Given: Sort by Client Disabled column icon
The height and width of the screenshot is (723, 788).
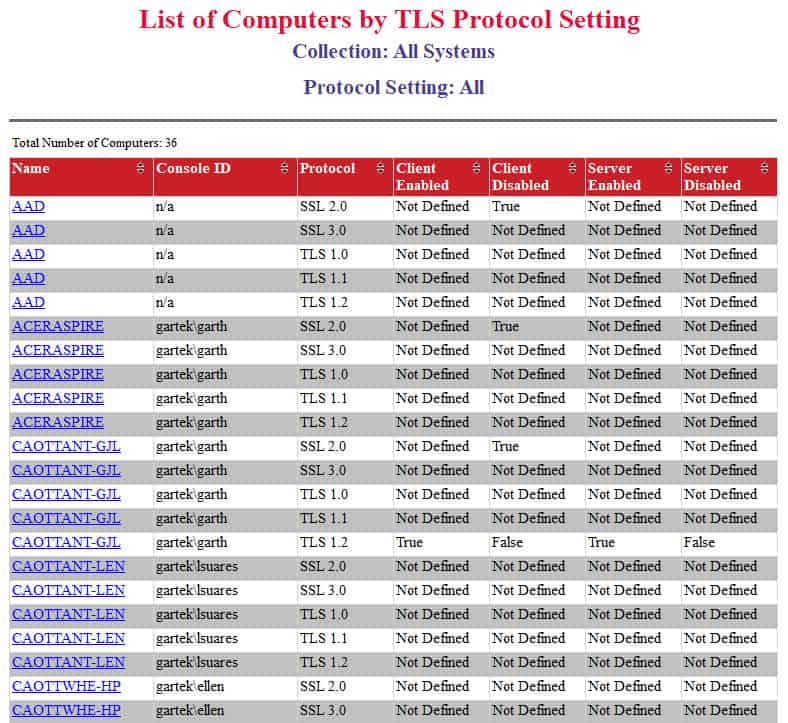Looking at the screenshot, I should tap(572, 168).
